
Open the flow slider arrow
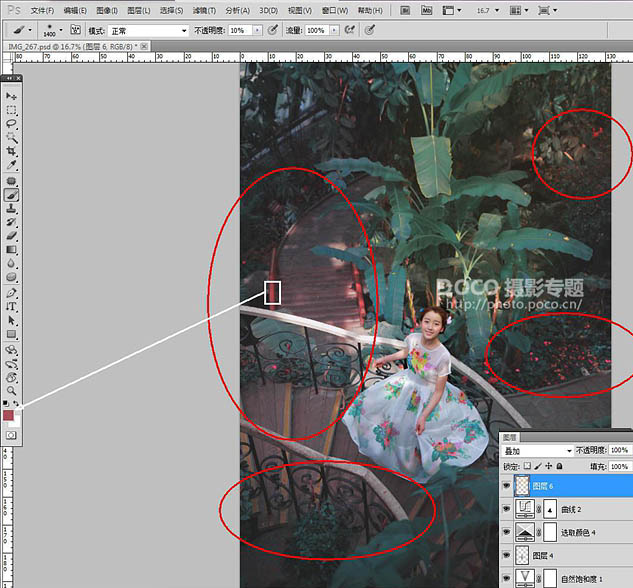[x=334, y=30]
